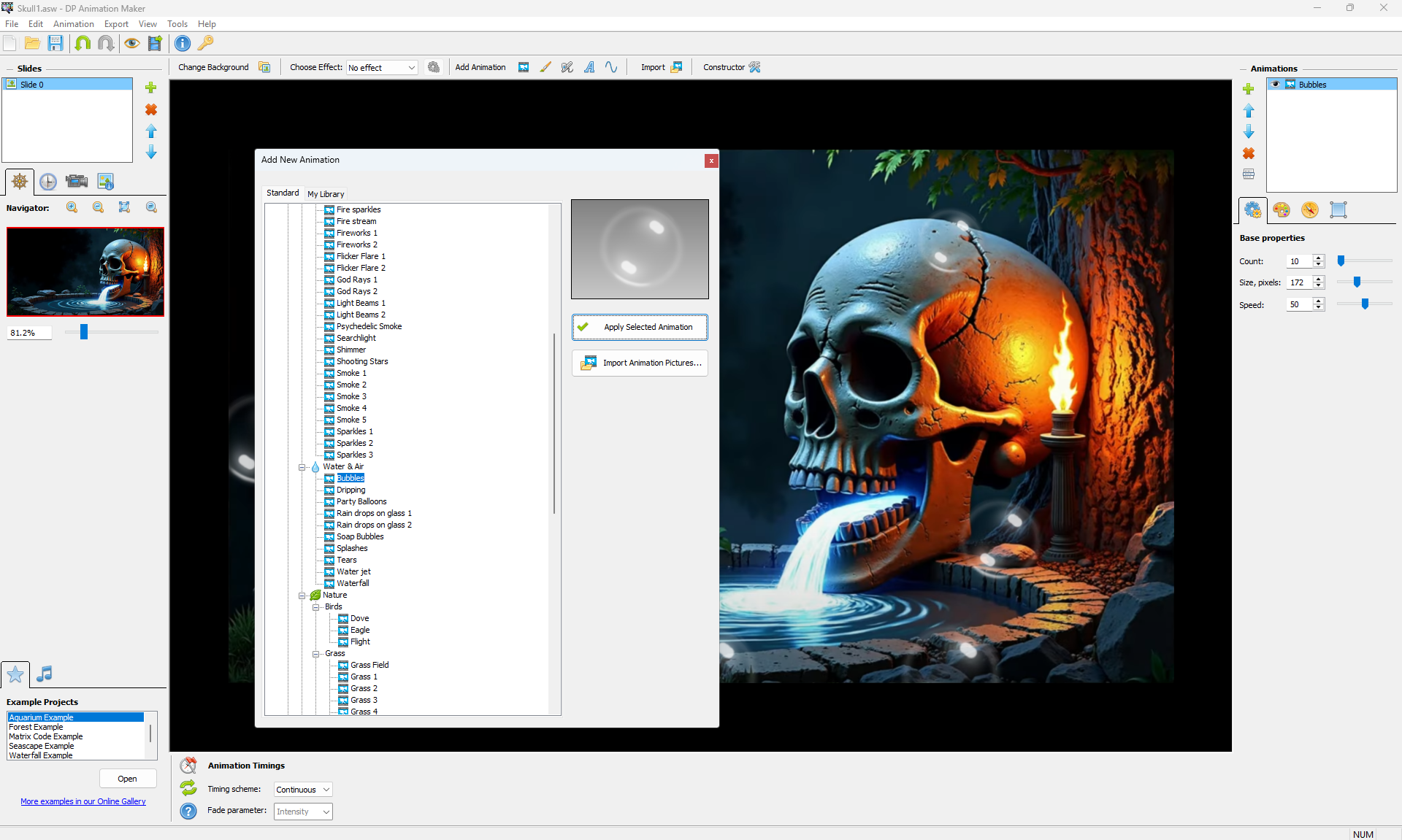1402x840 pixels.
Task: Open the Animation menu
Action: [73, 24]
